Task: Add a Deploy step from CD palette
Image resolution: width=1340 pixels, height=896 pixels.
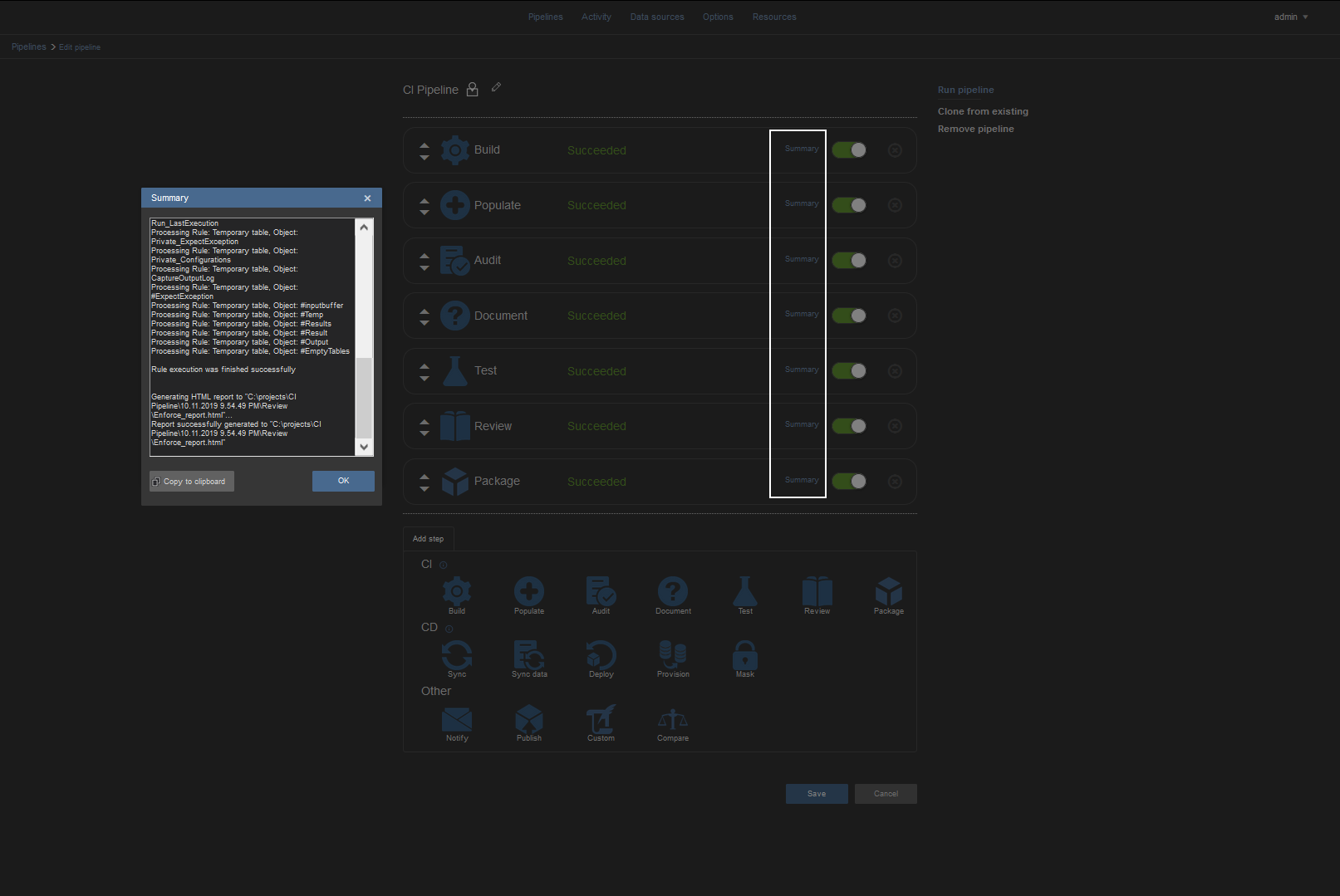Action: click(601, 654)
